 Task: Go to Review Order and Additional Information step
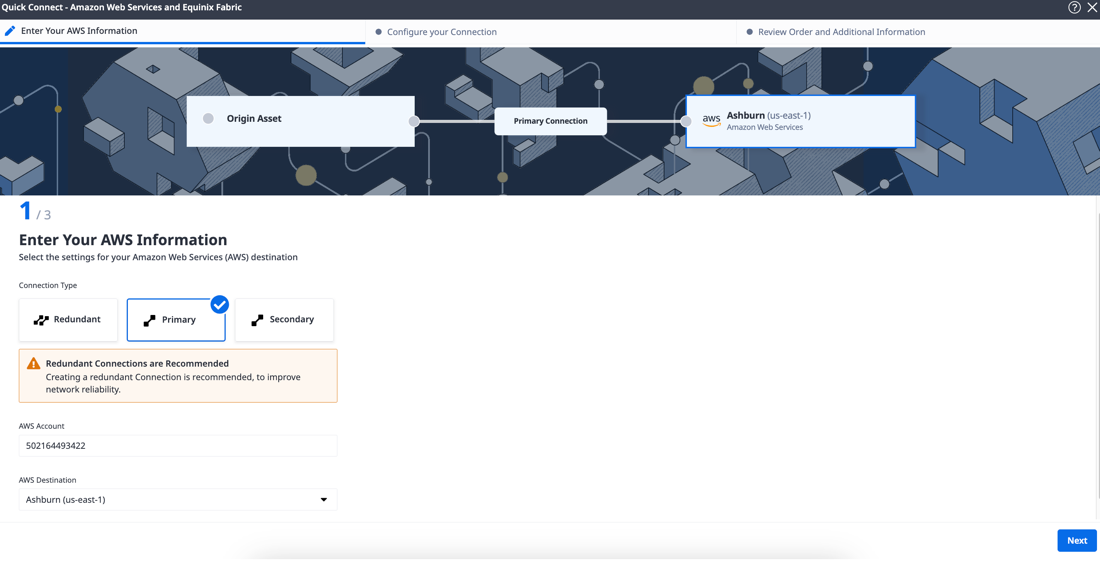[918, 32]
